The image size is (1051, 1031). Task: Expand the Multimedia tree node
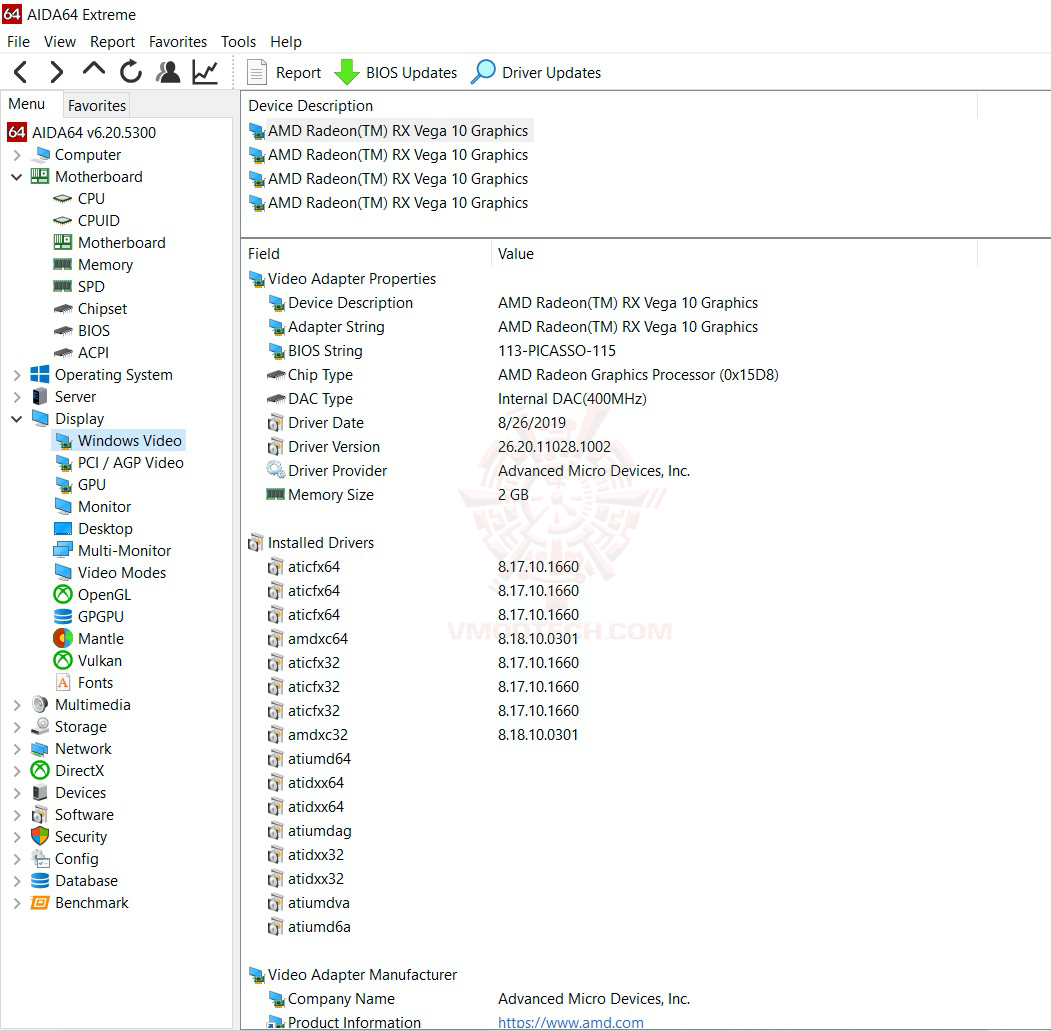click(x=17, y=705)
